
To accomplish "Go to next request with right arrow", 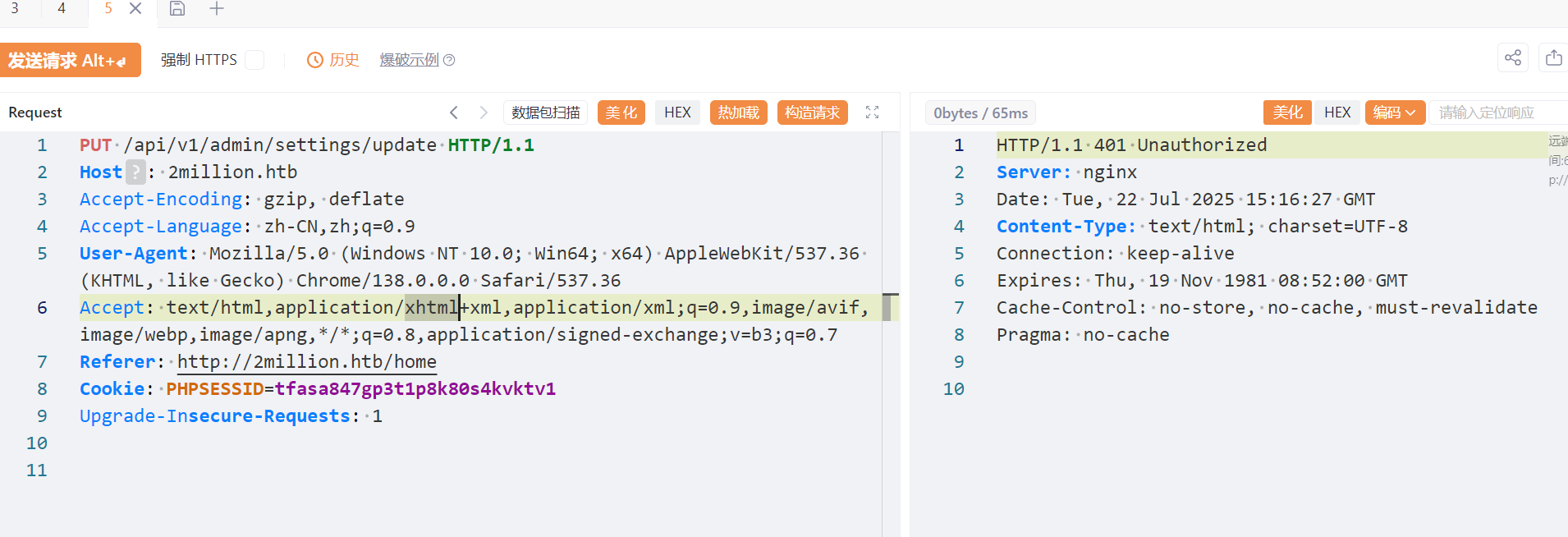I will 484,112.
